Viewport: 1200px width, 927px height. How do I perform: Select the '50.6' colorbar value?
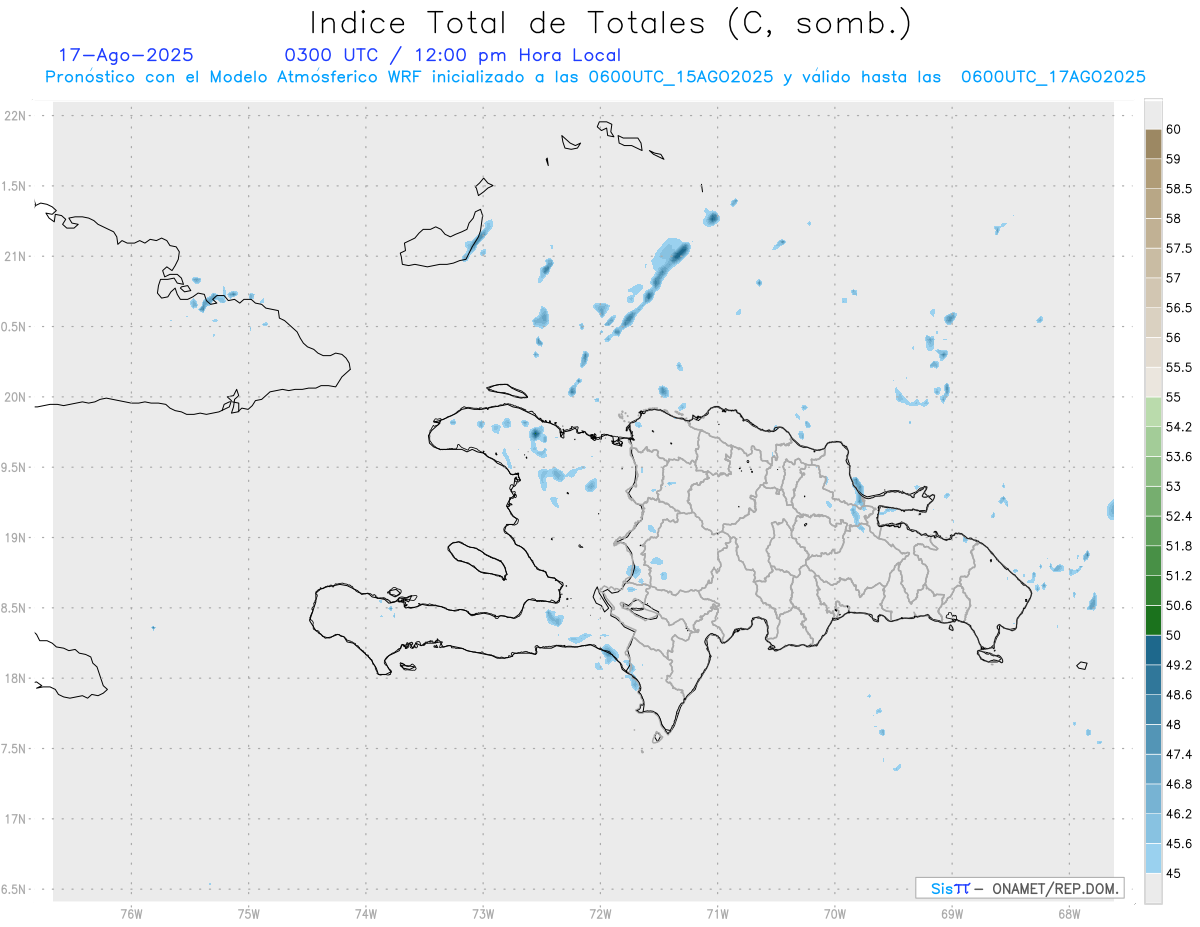pos(1178,605)
